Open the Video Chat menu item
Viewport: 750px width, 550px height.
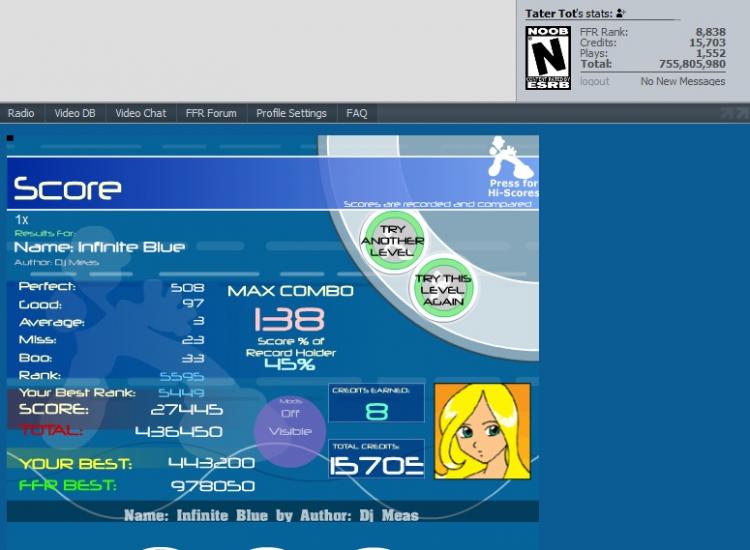pos(141,113)
